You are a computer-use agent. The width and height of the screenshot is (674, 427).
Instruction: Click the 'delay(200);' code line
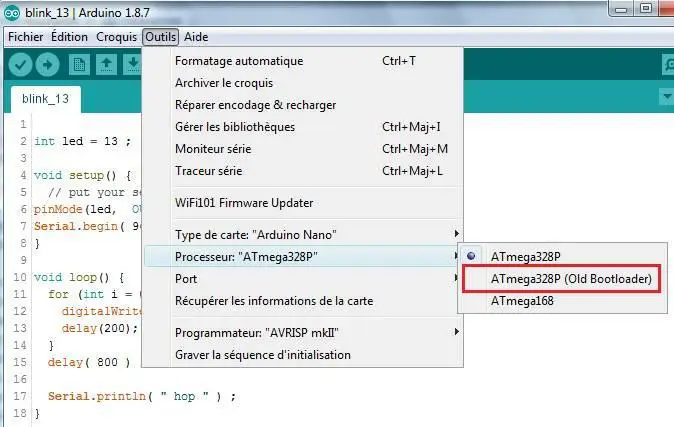pos(100,329)
